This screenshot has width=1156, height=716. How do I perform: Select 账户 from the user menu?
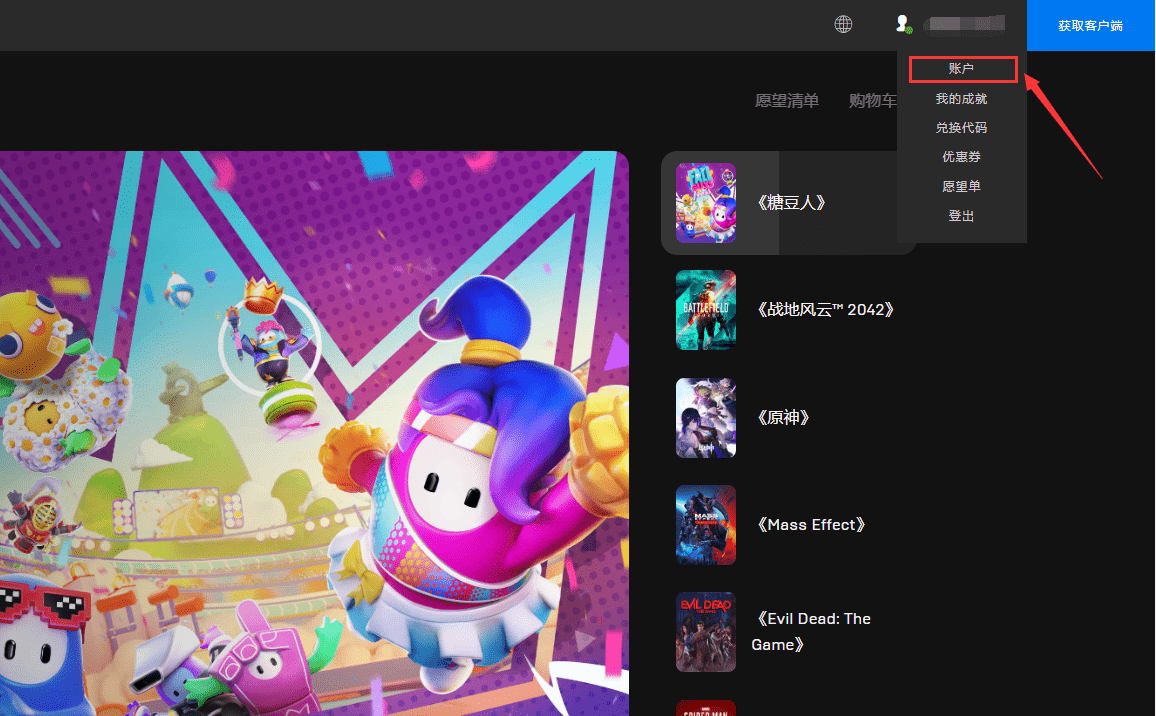[x=962, y=69]
